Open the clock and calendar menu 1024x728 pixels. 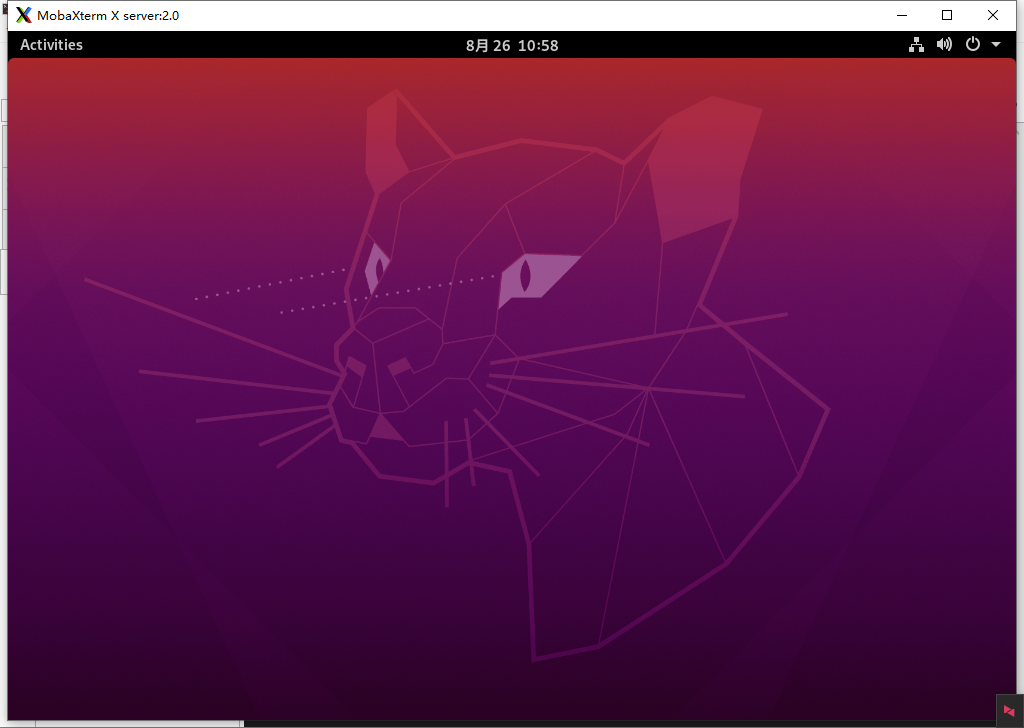pyautogui.click(x=512, y=46)
